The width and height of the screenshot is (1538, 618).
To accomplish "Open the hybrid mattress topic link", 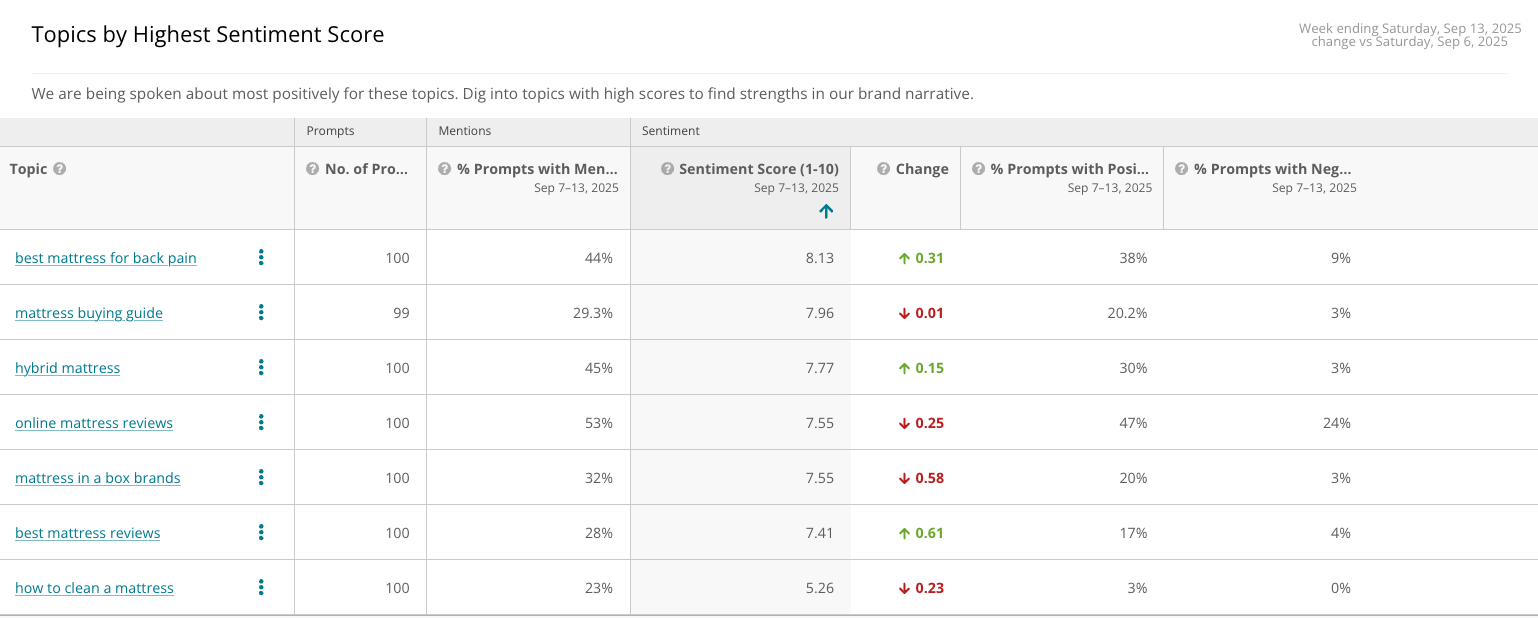I will (x=68, y=368).
